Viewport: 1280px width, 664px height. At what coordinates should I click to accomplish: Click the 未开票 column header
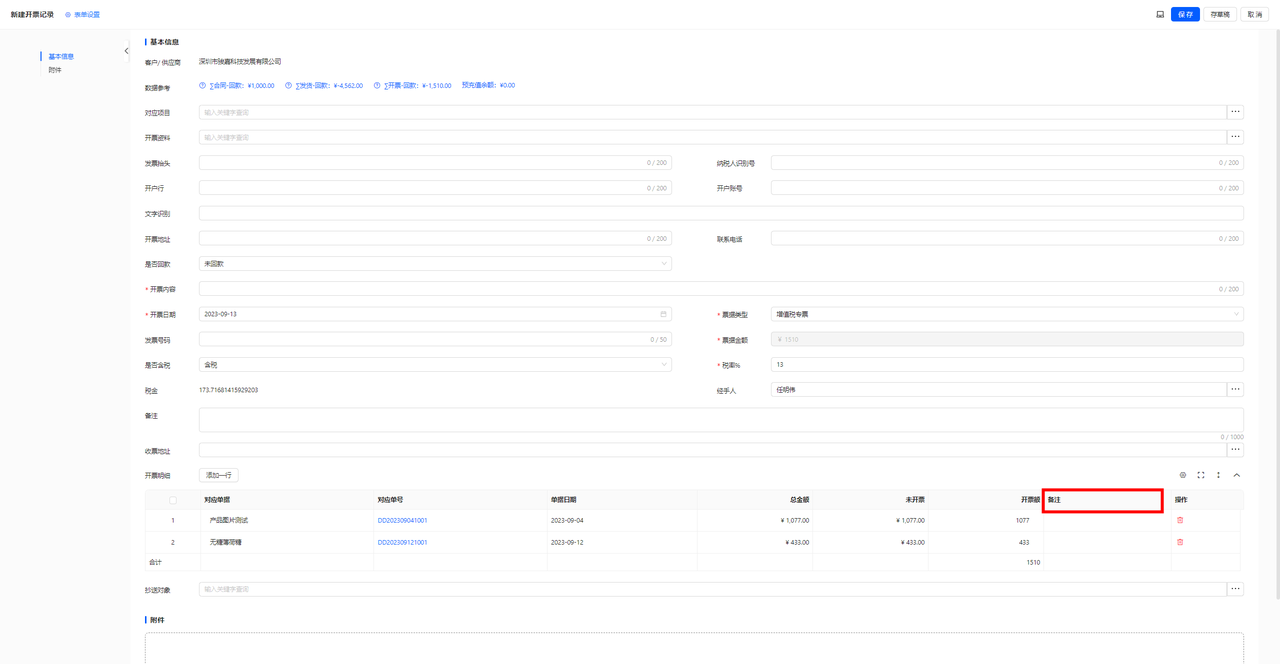pyautogui.click(x=871, y=499)
